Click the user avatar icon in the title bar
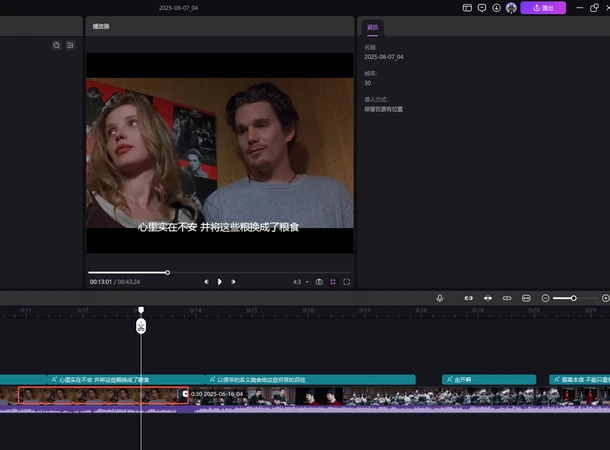Screen dimensions: 610x450 pyautogui.click(x=511, y=7)
